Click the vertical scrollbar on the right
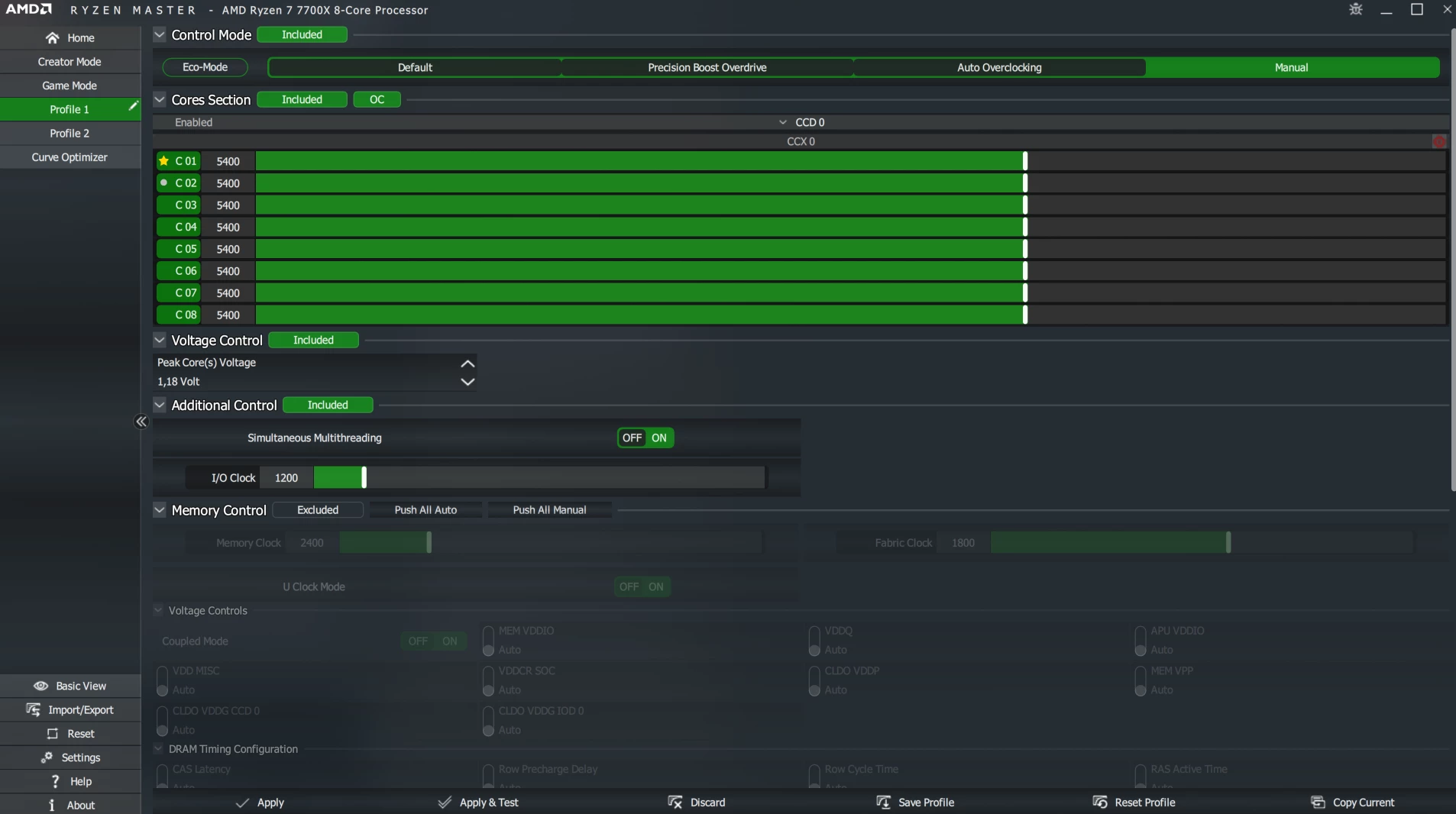 coord(1453,260)
